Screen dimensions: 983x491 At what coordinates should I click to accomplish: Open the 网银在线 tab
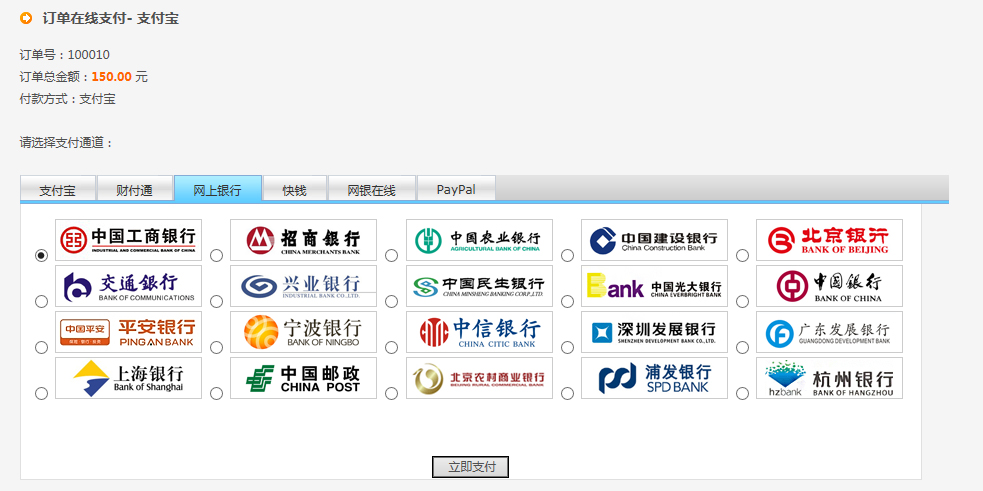(x=371, y=190)
